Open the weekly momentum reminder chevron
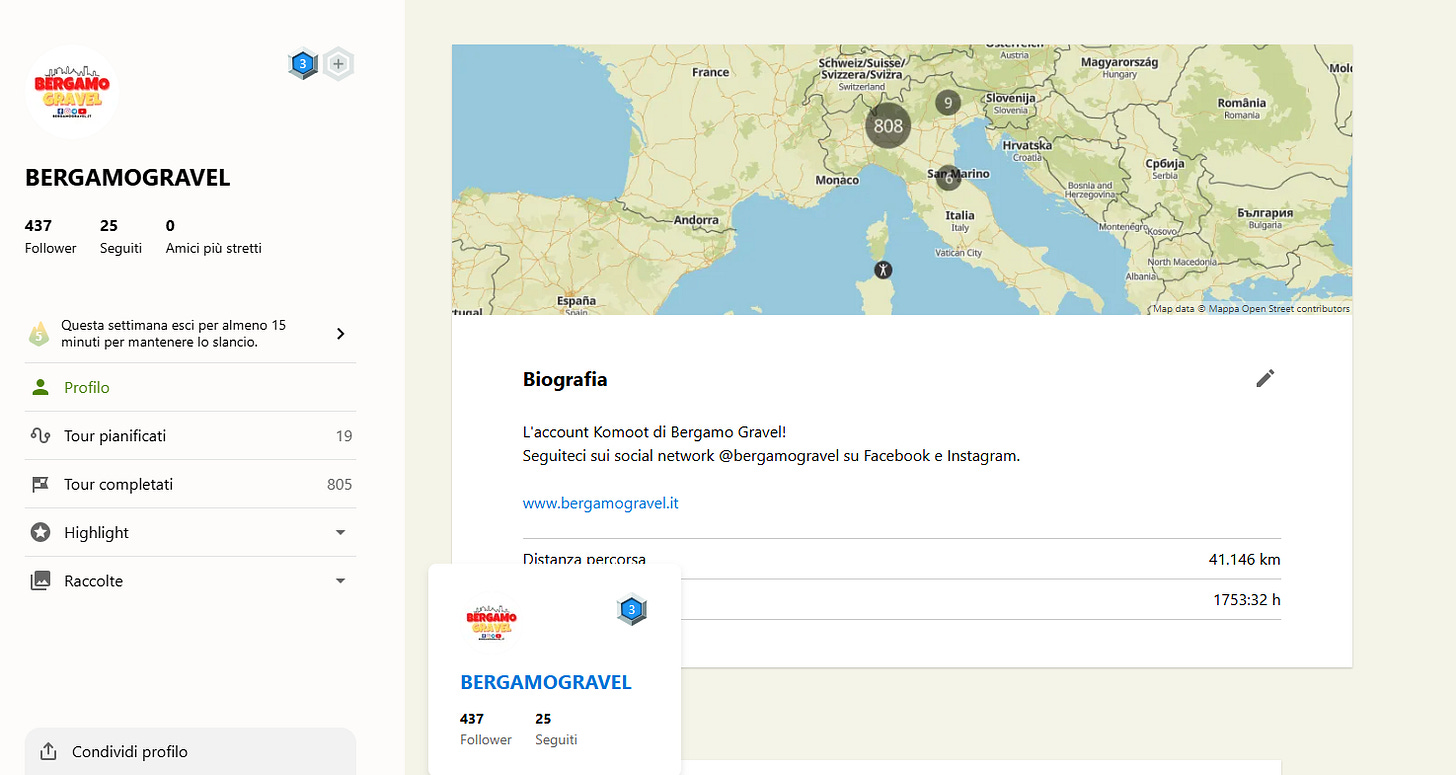Viewport: 1456px width, 775px height. (x=340, y=334)
